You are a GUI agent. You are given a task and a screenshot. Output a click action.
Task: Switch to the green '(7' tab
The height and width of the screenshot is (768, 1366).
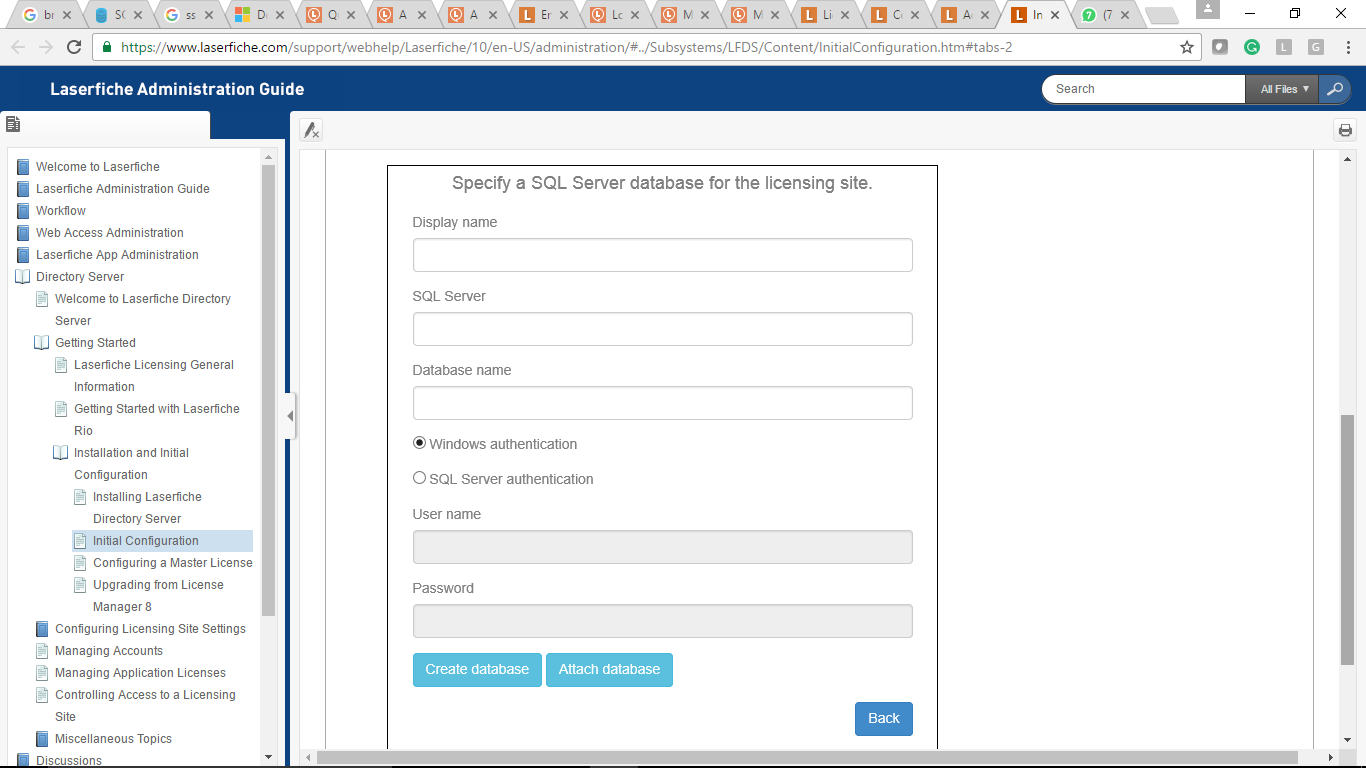(x=1106, y=15)
